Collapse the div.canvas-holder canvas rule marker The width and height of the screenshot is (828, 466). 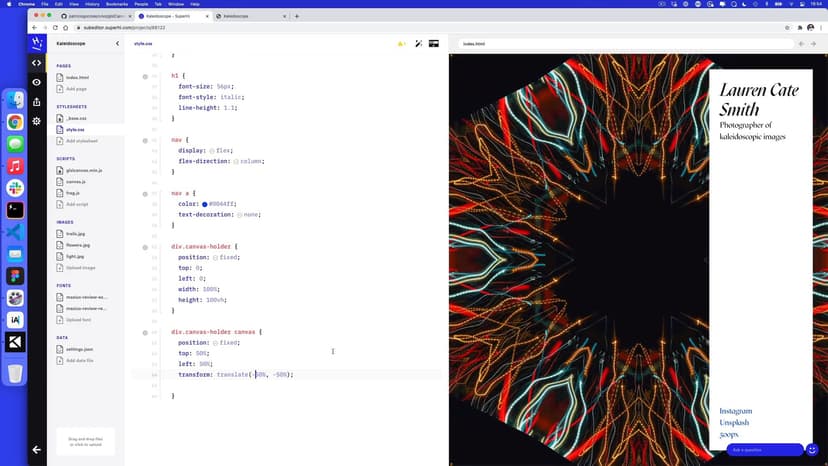coord(145,332)
